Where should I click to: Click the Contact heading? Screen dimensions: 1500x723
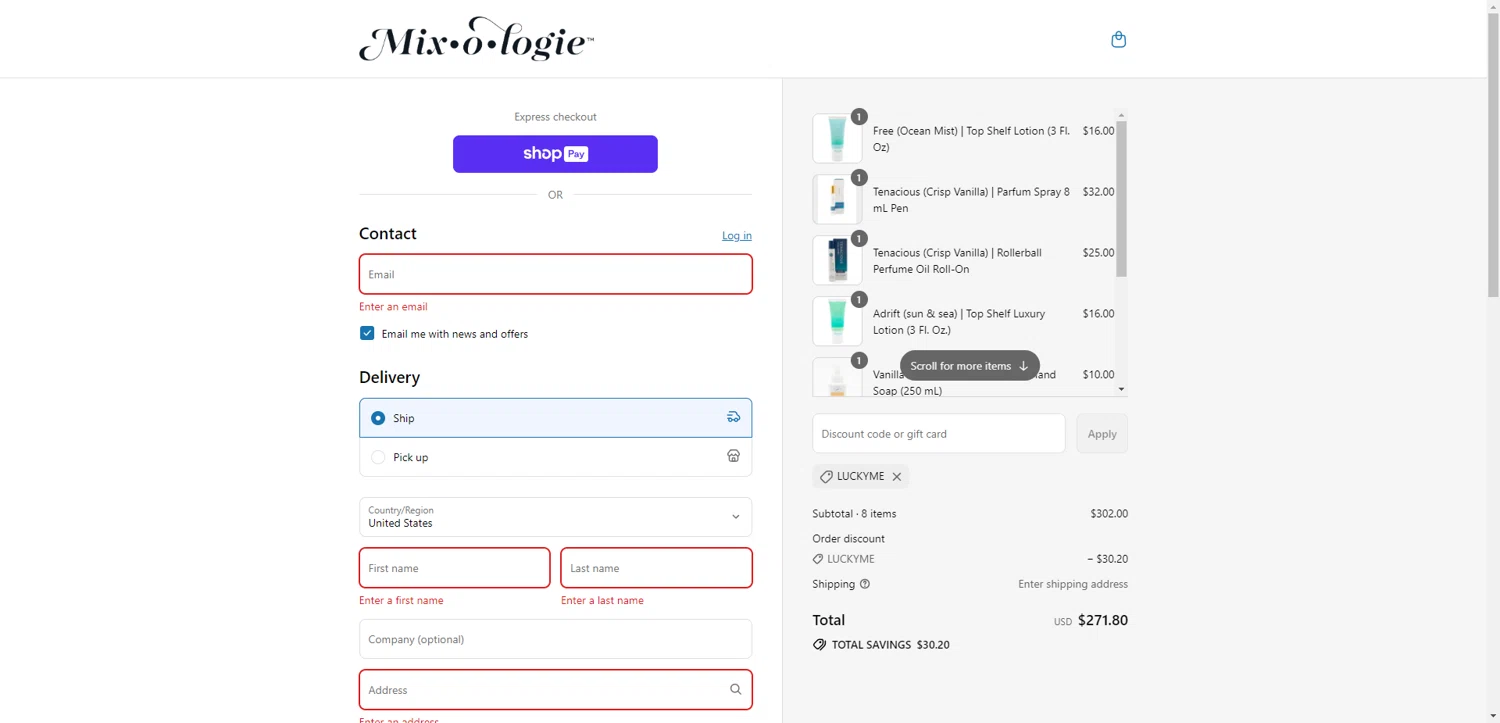point(388,234)
